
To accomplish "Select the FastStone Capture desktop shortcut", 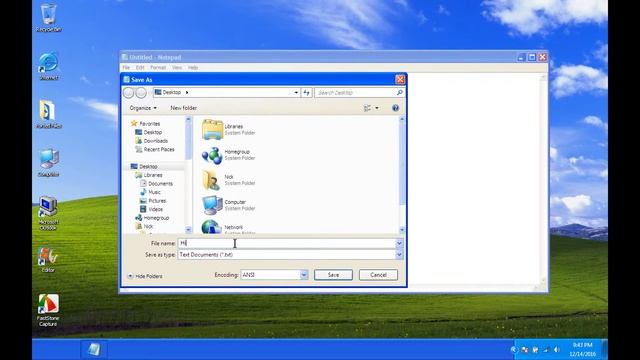I will click(x=48, y=310).
